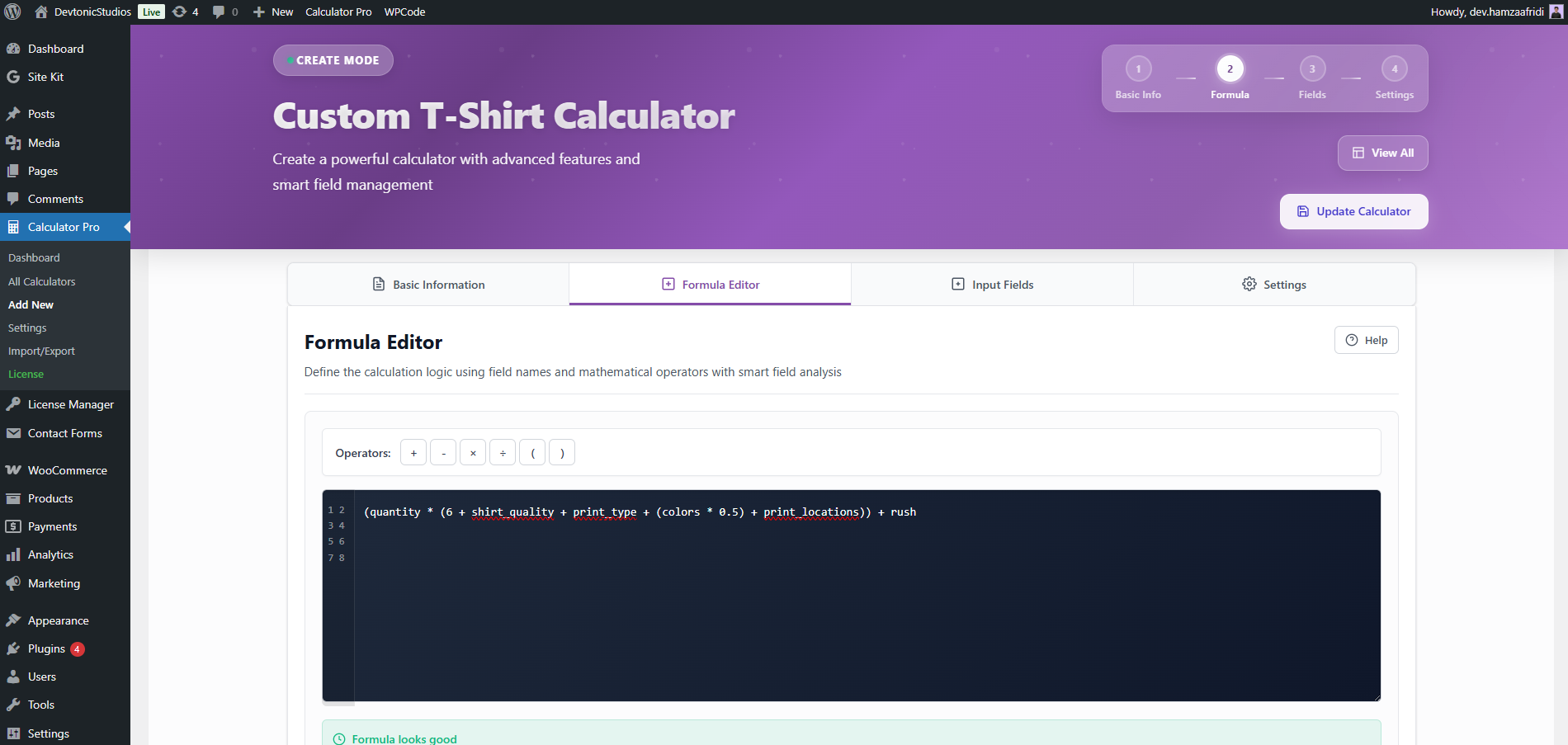
Task: Jump to step 3 Fields in the stepper
Action: pos(1312,68)
